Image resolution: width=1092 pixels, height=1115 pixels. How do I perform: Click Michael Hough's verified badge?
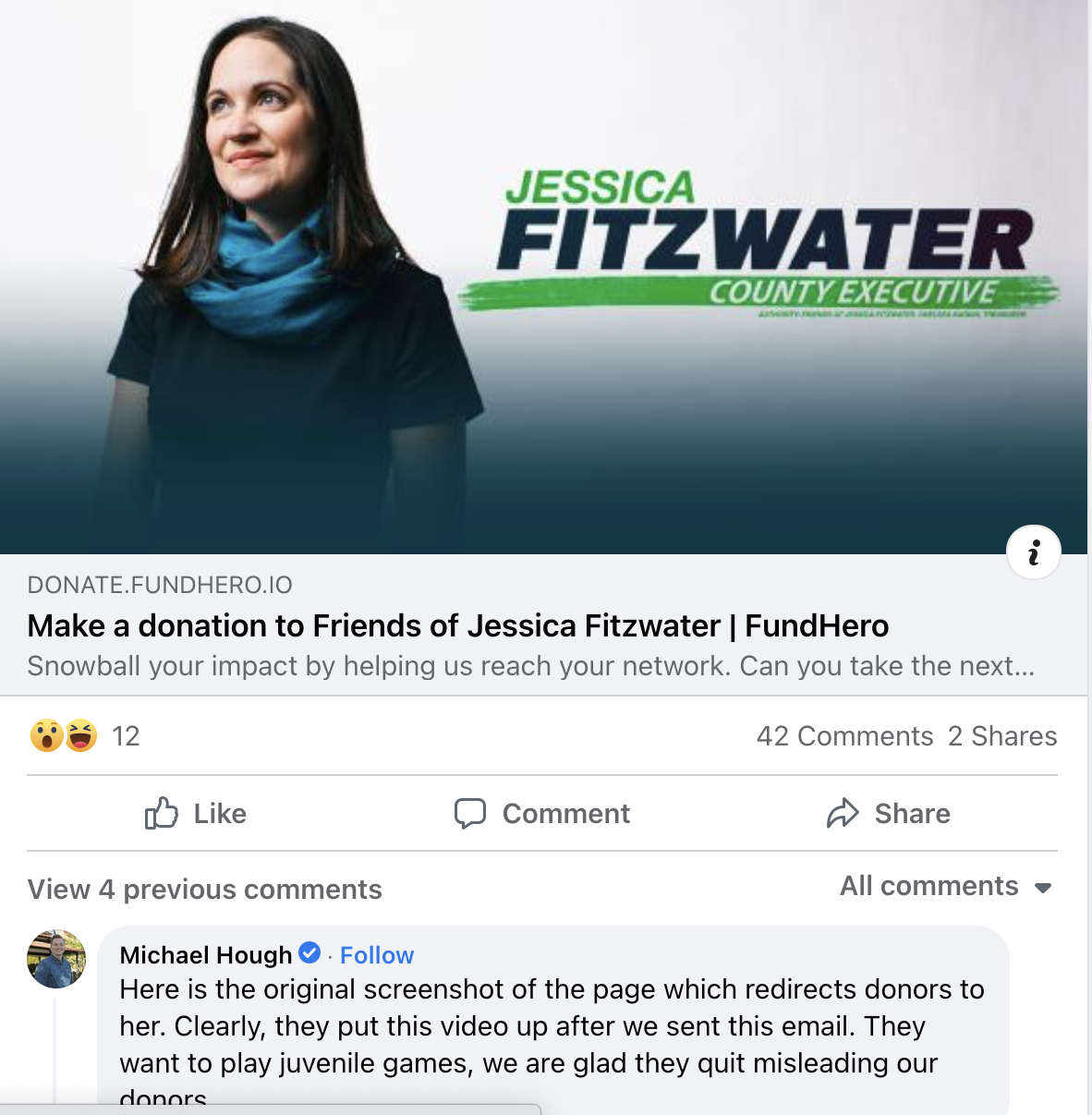click(309, 952)
